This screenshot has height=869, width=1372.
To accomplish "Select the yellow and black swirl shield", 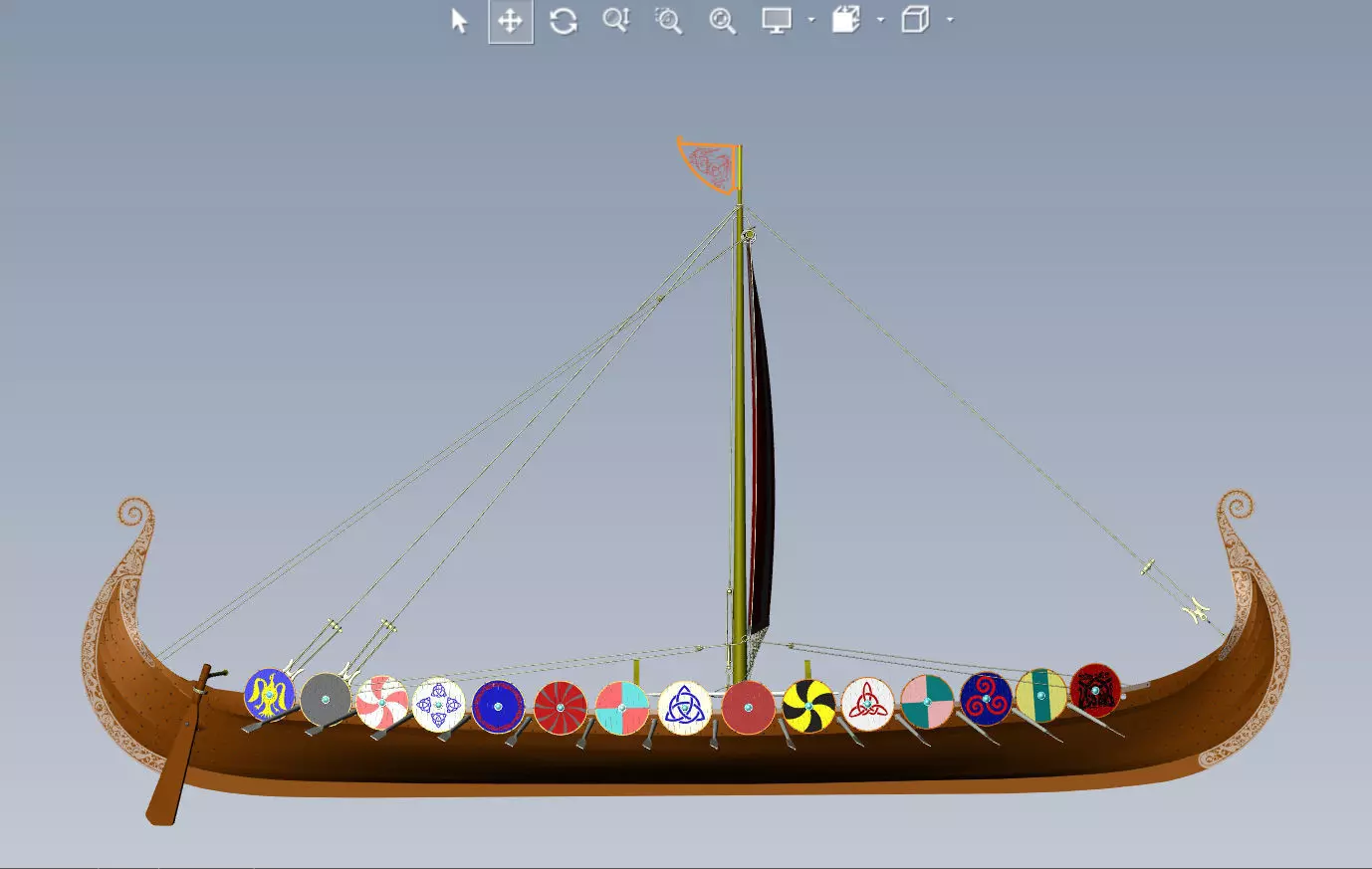I will tap(808, 706).
